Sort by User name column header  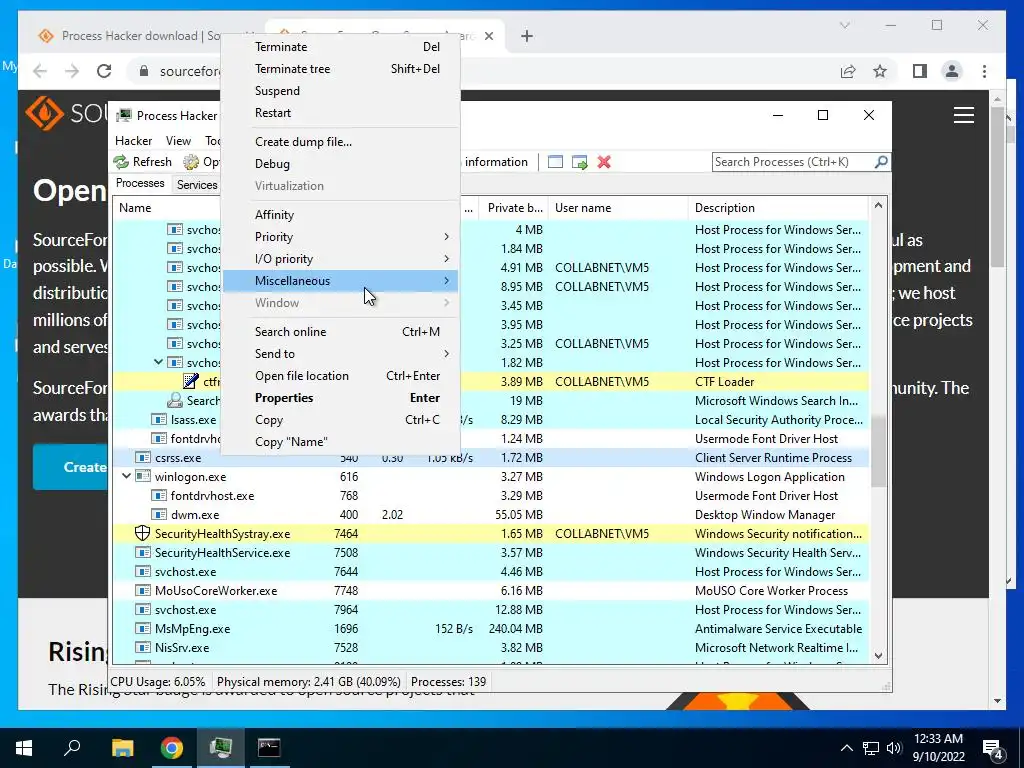tap(618, 208)
